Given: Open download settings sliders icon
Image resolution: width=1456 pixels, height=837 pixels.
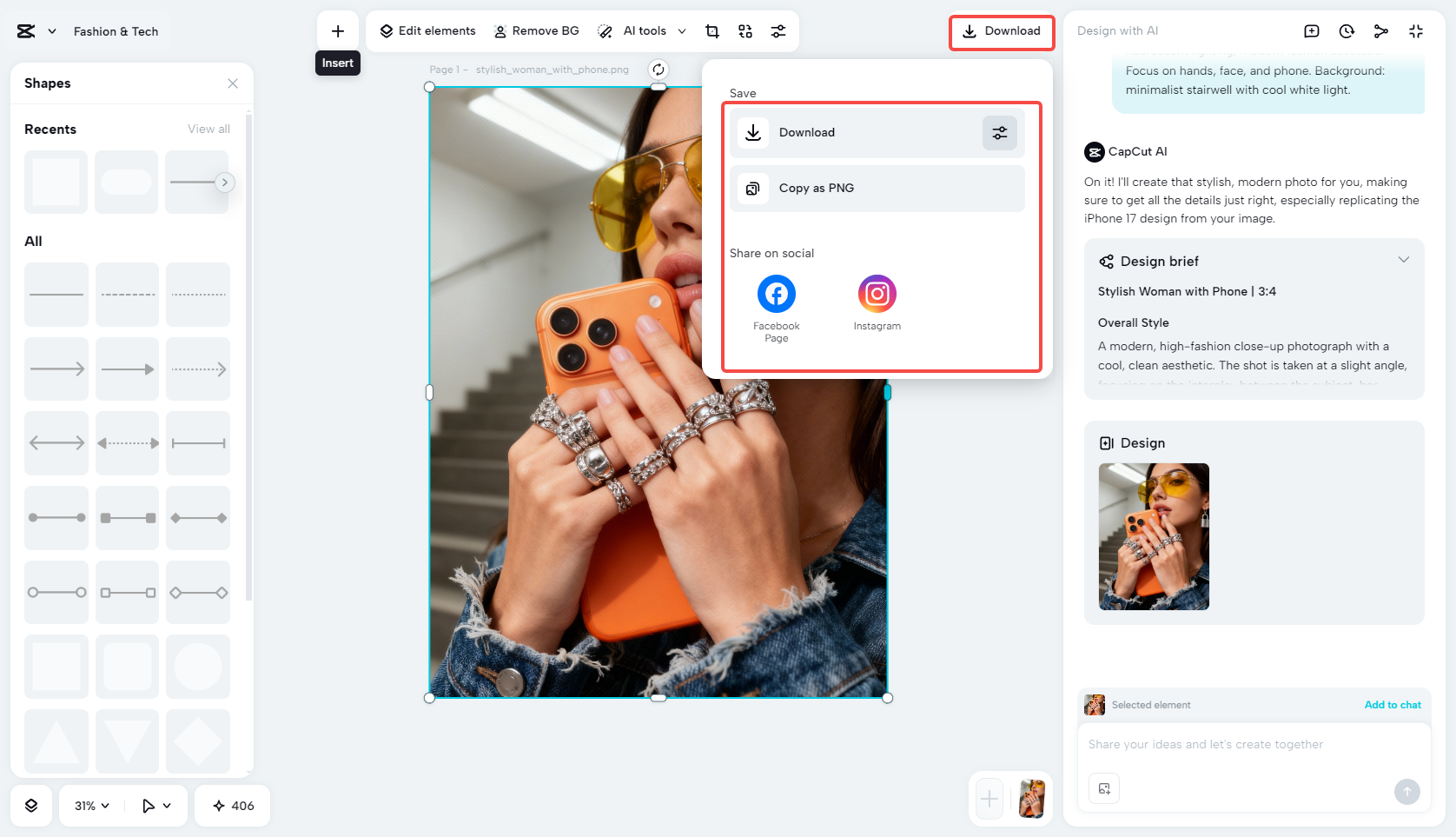Looking at the screenshot, I should (x=999, y=133).
